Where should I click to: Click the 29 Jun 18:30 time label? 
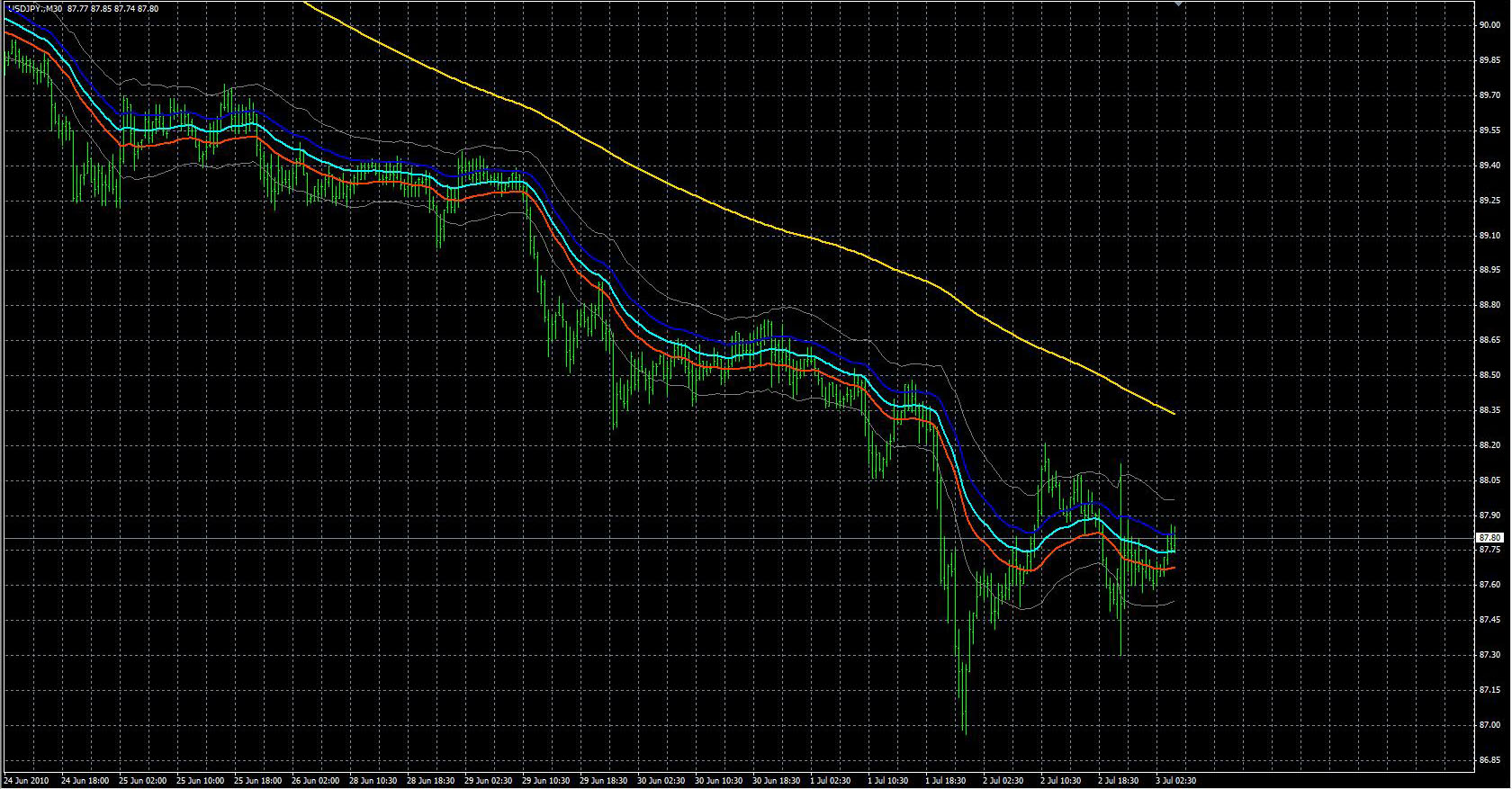604,781
